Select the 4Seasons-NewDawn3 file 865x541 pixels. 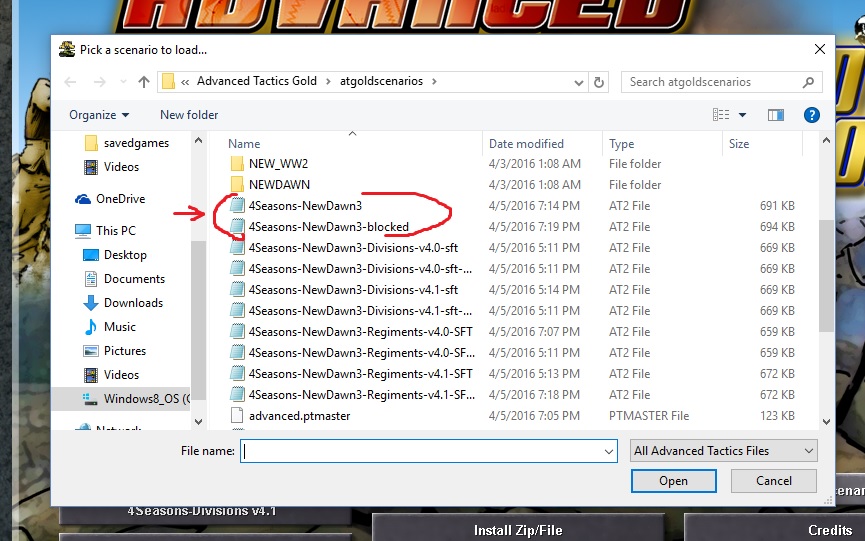pos(305,206)
